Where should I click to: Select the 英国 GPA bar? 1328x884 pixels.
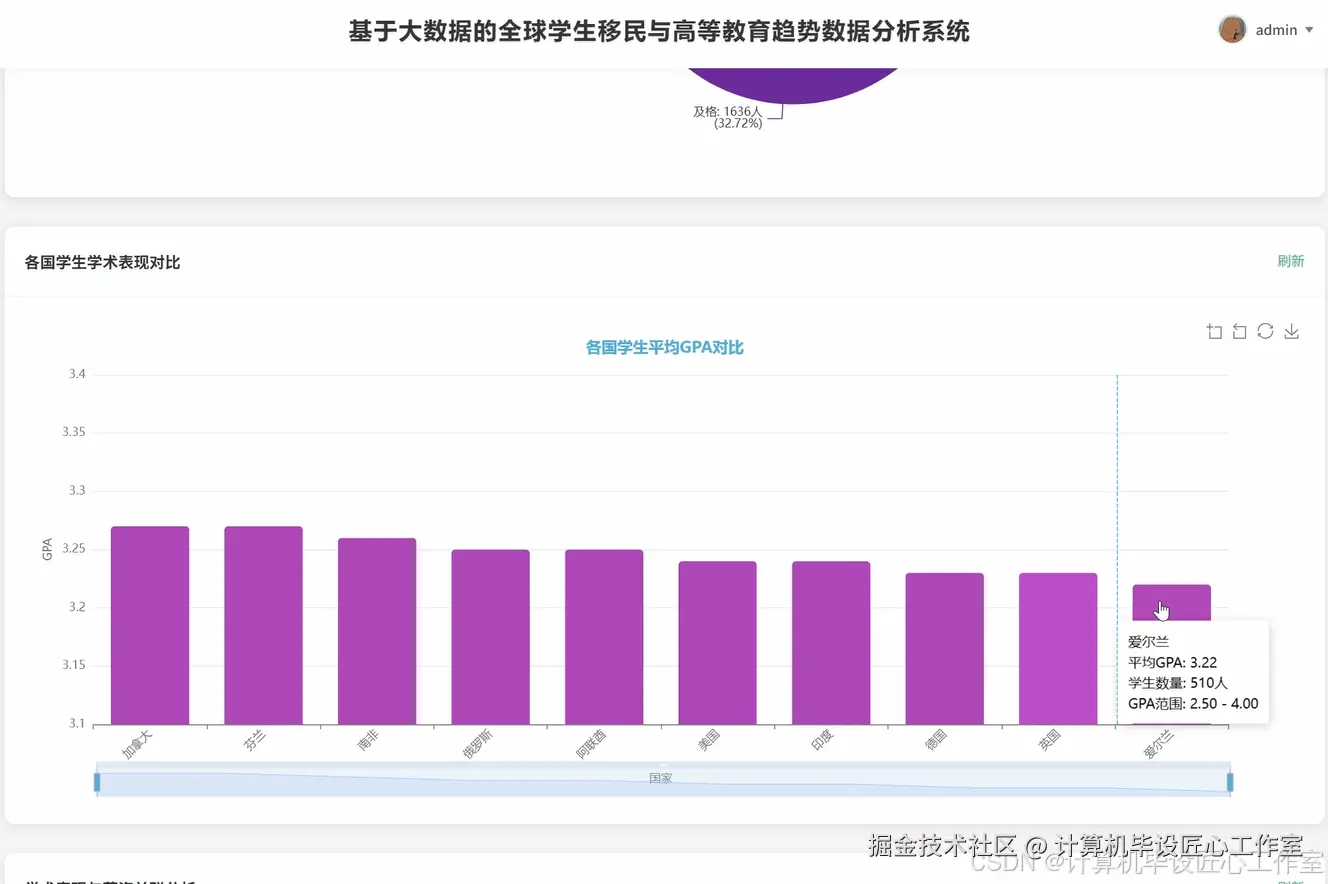(x=1058, y=649)
